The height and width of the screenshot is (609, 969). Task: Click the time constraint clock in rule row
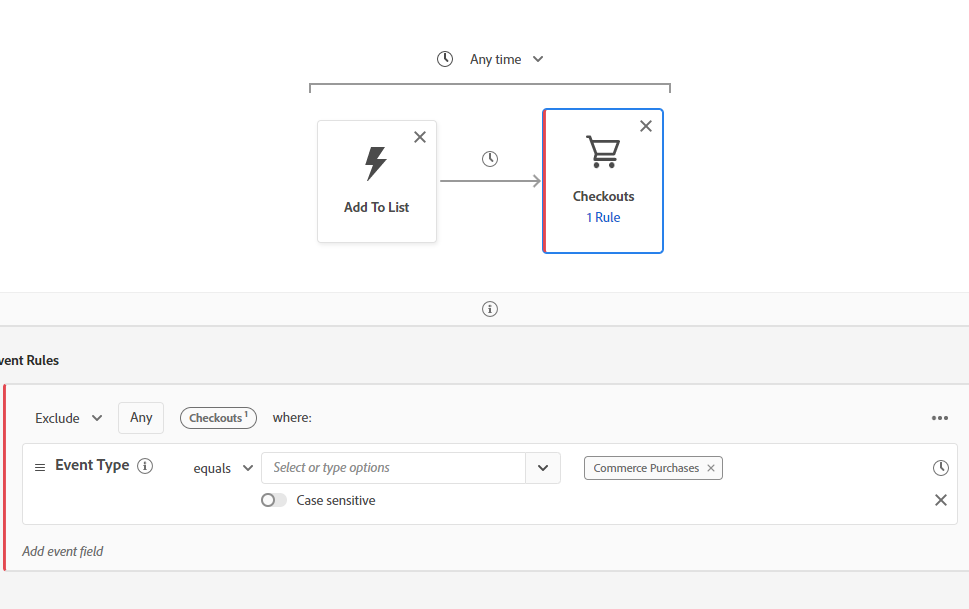tap(940, 468)
